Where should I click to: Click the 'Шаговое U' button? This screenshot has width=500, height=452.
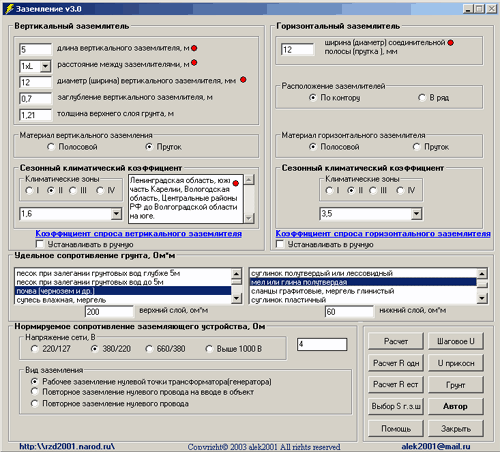456,341
